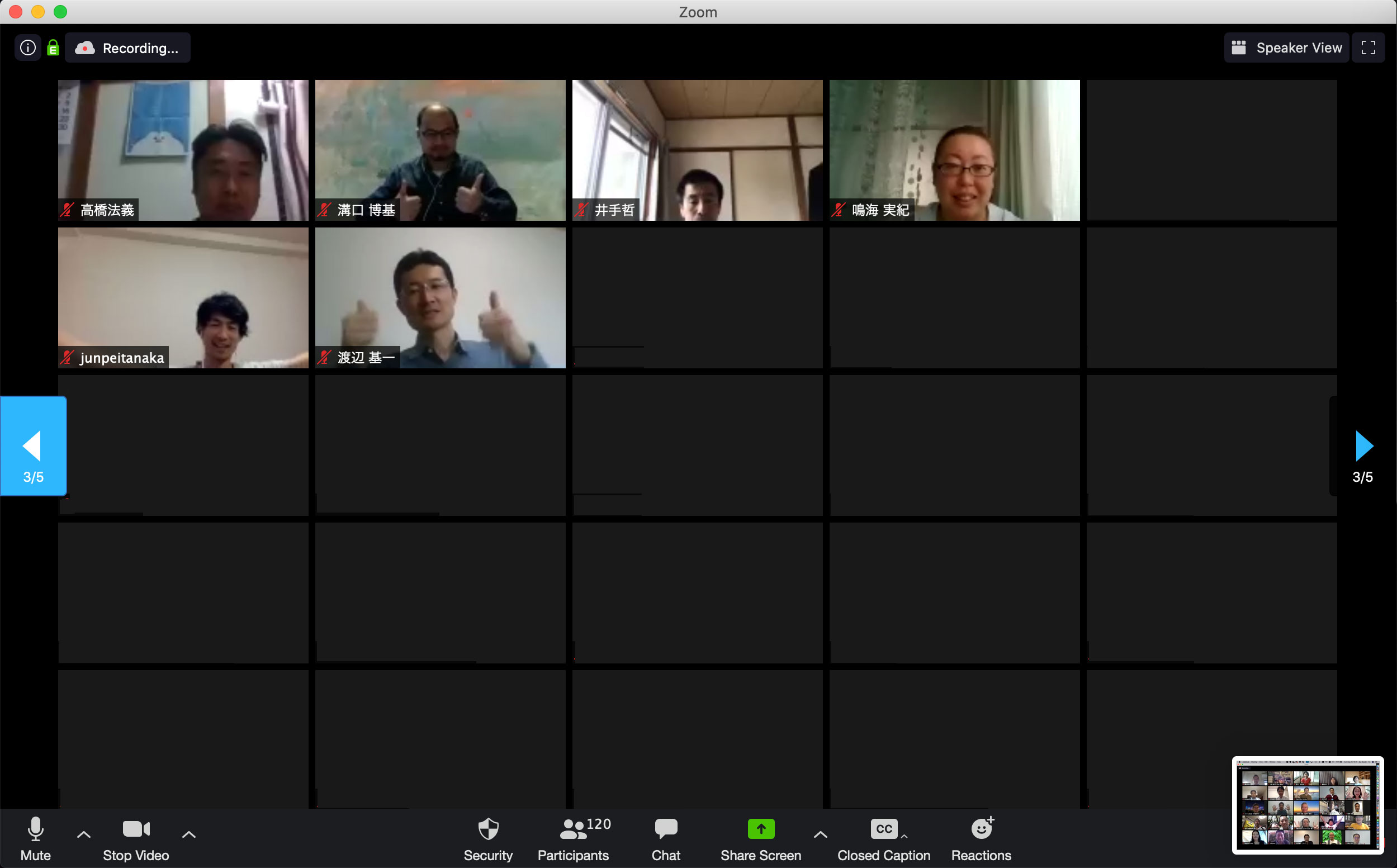
Task: Click the muted mic icon beside 鳴海 実紀
Action: 840,210
